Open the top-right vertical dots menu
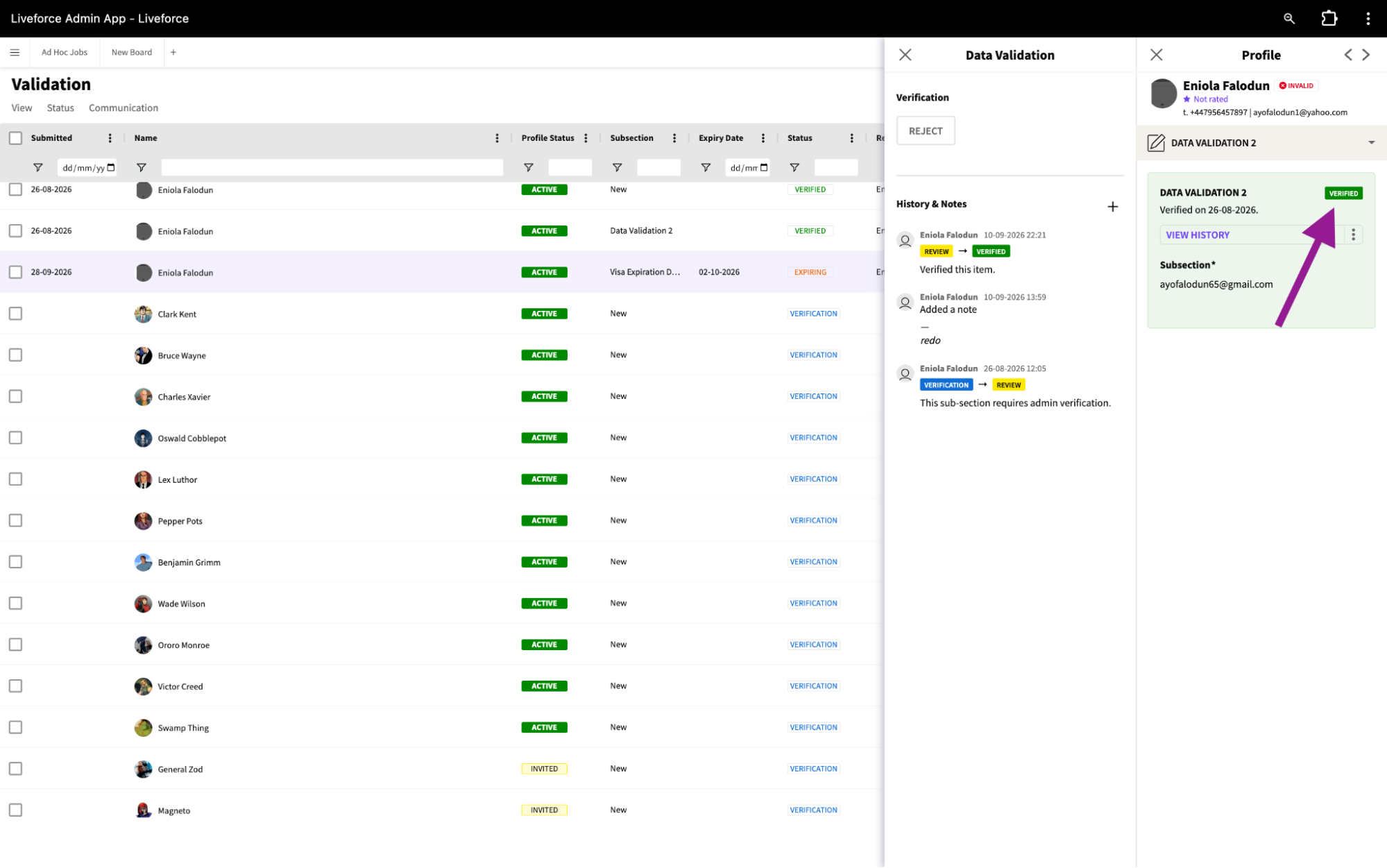The width and height of the screenshot is (1387, 868). (x=1368, y=19)
